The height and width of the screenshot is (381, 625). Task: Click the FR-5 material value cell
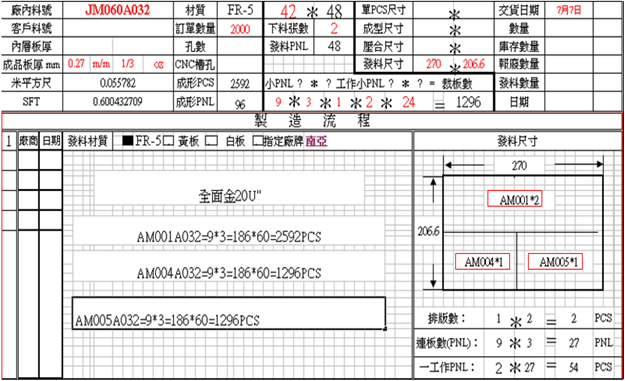click(x=240, y=10)
